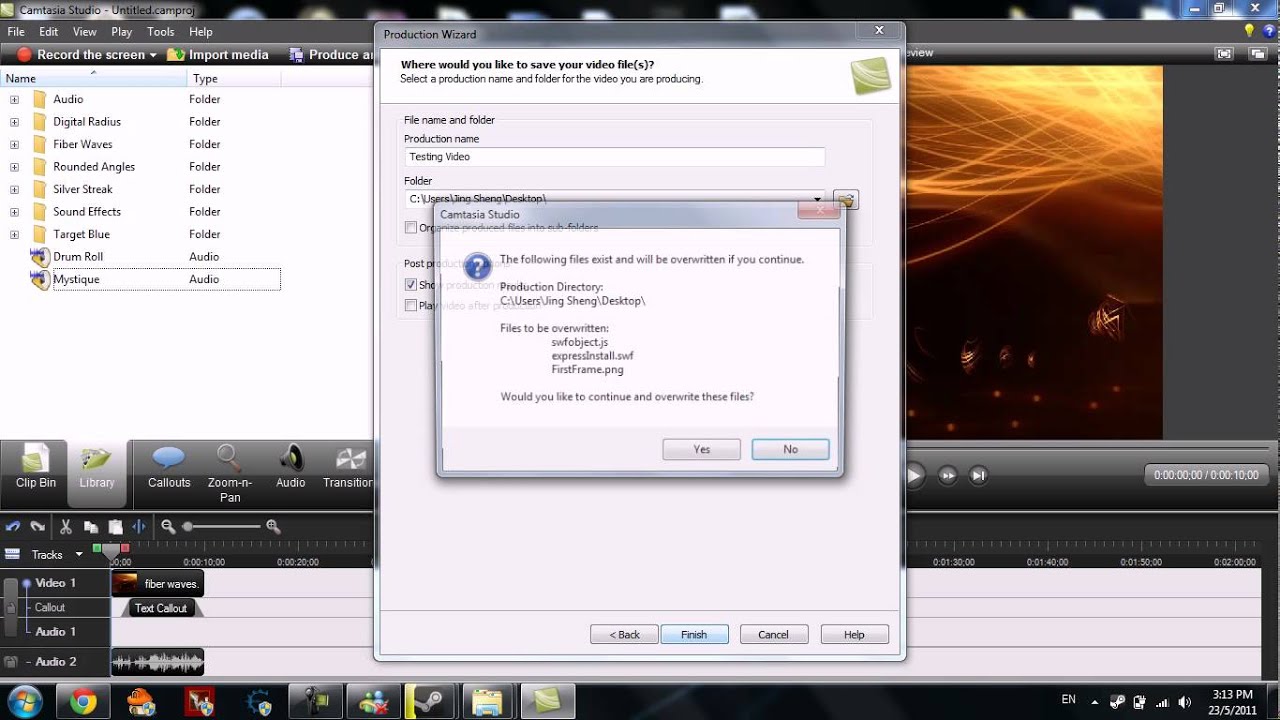Open the Play menu
1280x720 pixels.
click(121, 32)
